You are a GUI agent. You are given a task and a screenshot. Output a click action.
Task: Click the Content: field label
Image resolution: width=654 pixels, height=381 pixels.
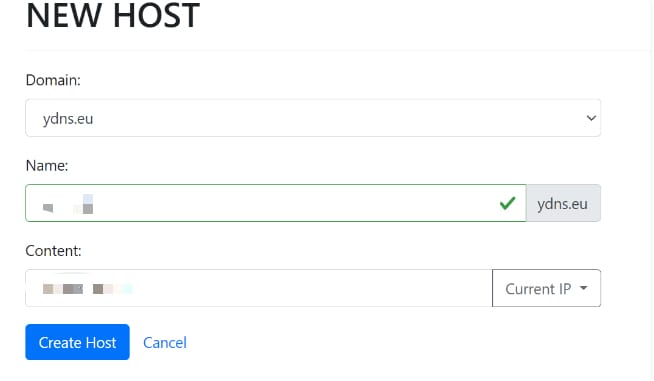pyautogui.click(x=53, y=251)
